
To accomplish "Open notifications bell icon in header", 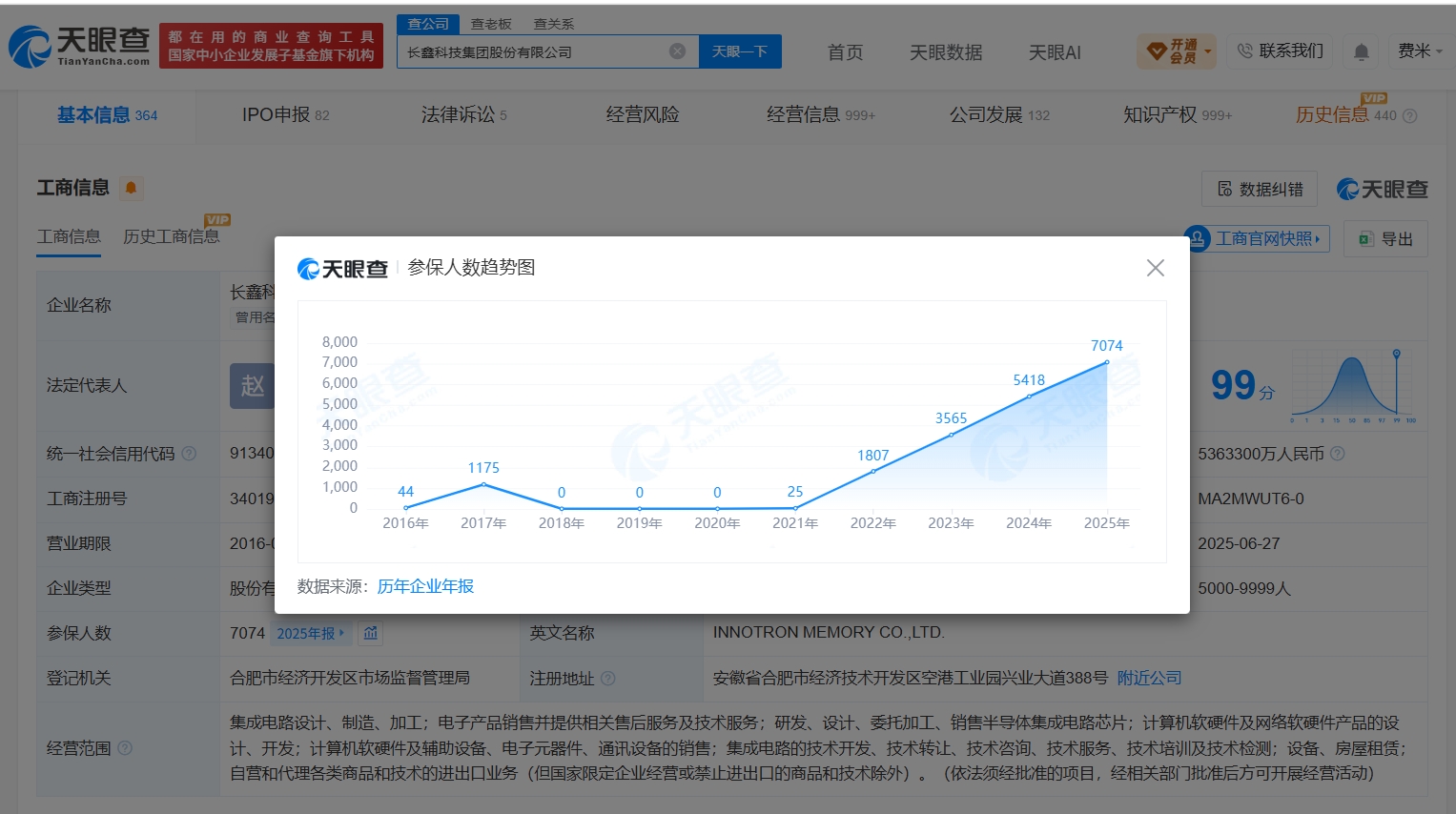I will tap(1362, 51).
